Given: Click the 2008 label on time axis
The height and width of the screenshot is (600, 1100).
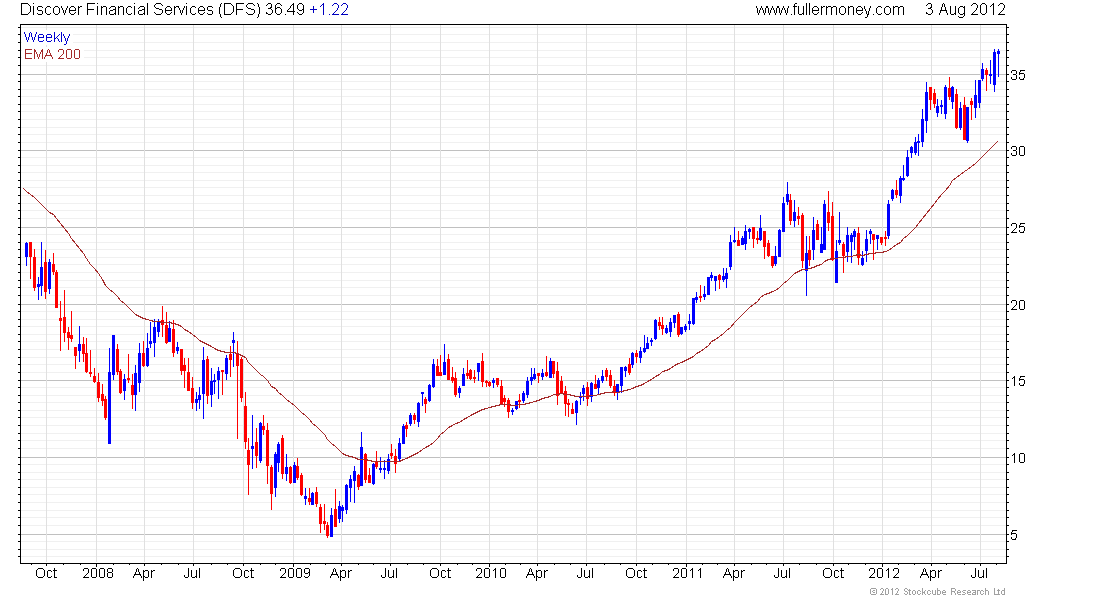Looking at the screenshot, I should tap(97, 574).
